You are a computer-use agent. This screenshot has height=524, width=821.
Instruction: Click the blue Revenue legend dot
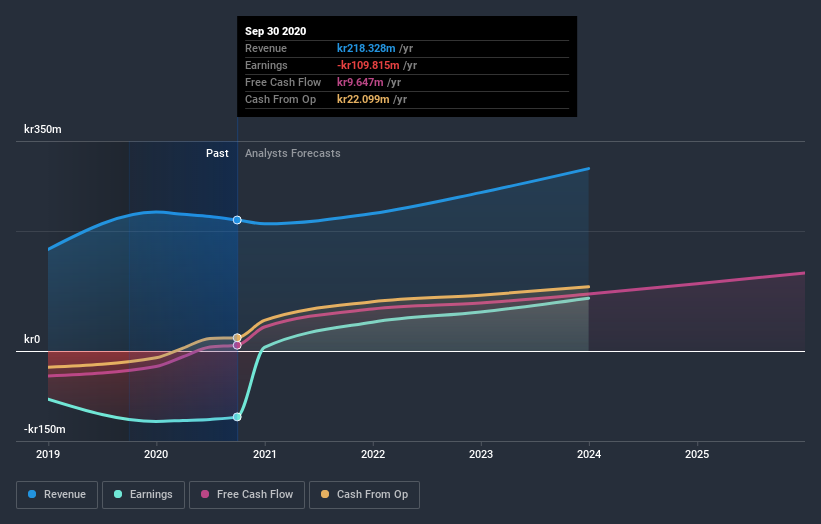click(32, 494)
